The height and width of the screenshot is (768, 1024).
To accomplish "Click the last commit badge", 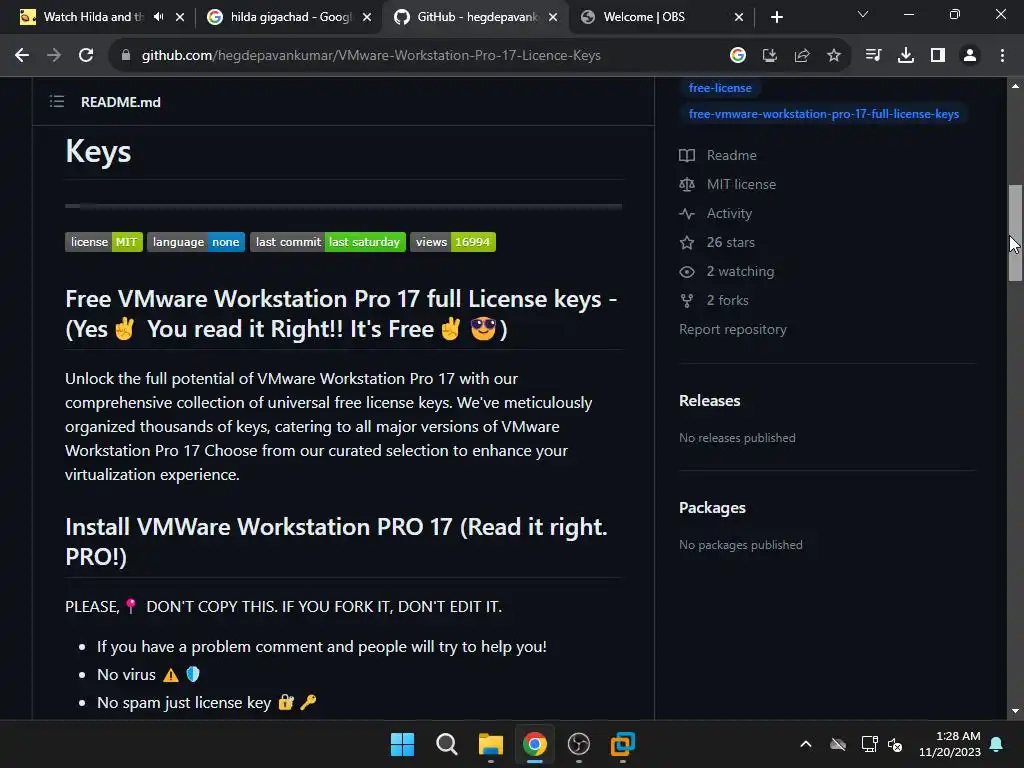I will [328, 242].
